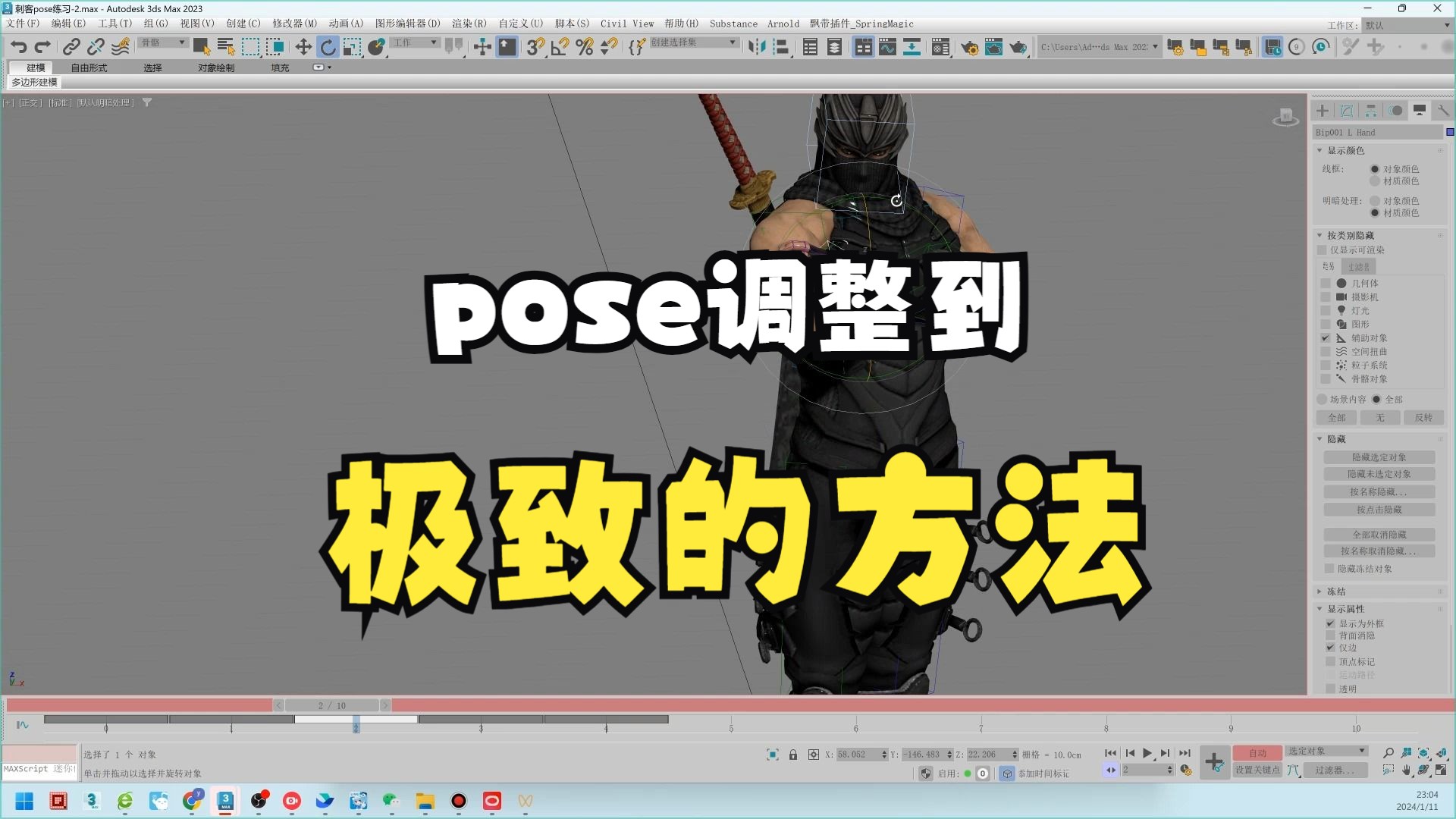Click the Redo arrow icon
The width and height of the screenshot is (1456, 819).
click(43, 47)
